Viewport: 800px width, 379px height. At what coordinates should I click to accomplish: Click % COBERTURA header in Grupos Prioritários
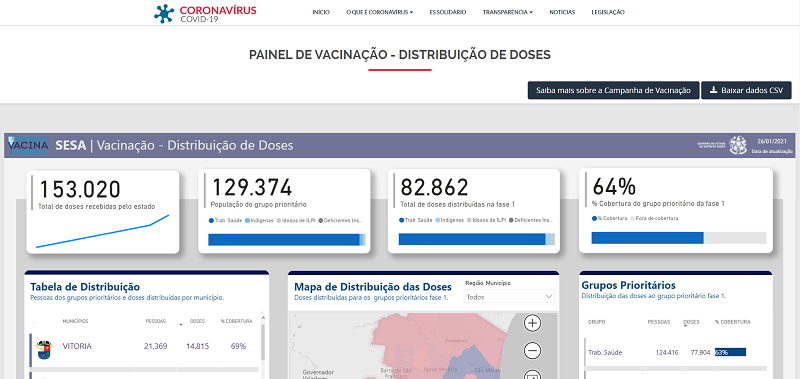[733, 322]
